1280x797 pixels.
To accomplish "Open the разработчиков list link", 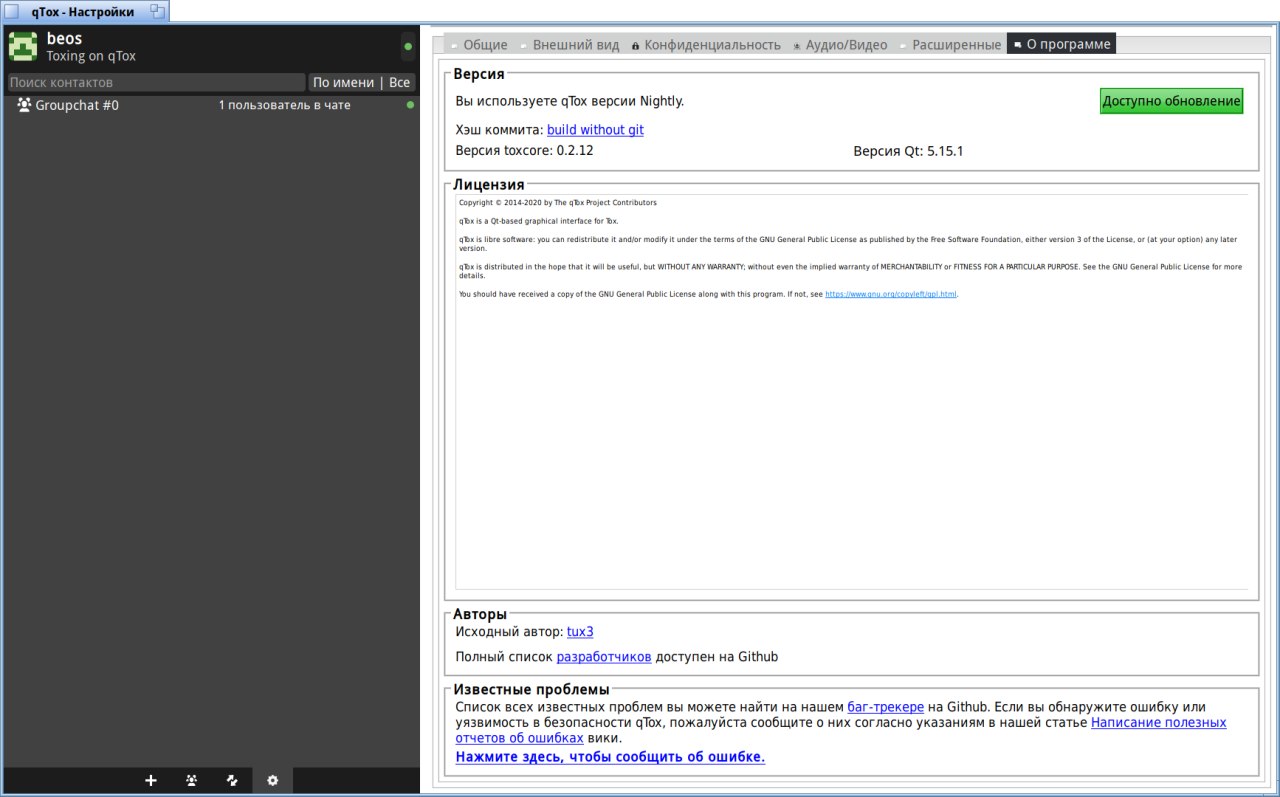I will pos(604,657).
